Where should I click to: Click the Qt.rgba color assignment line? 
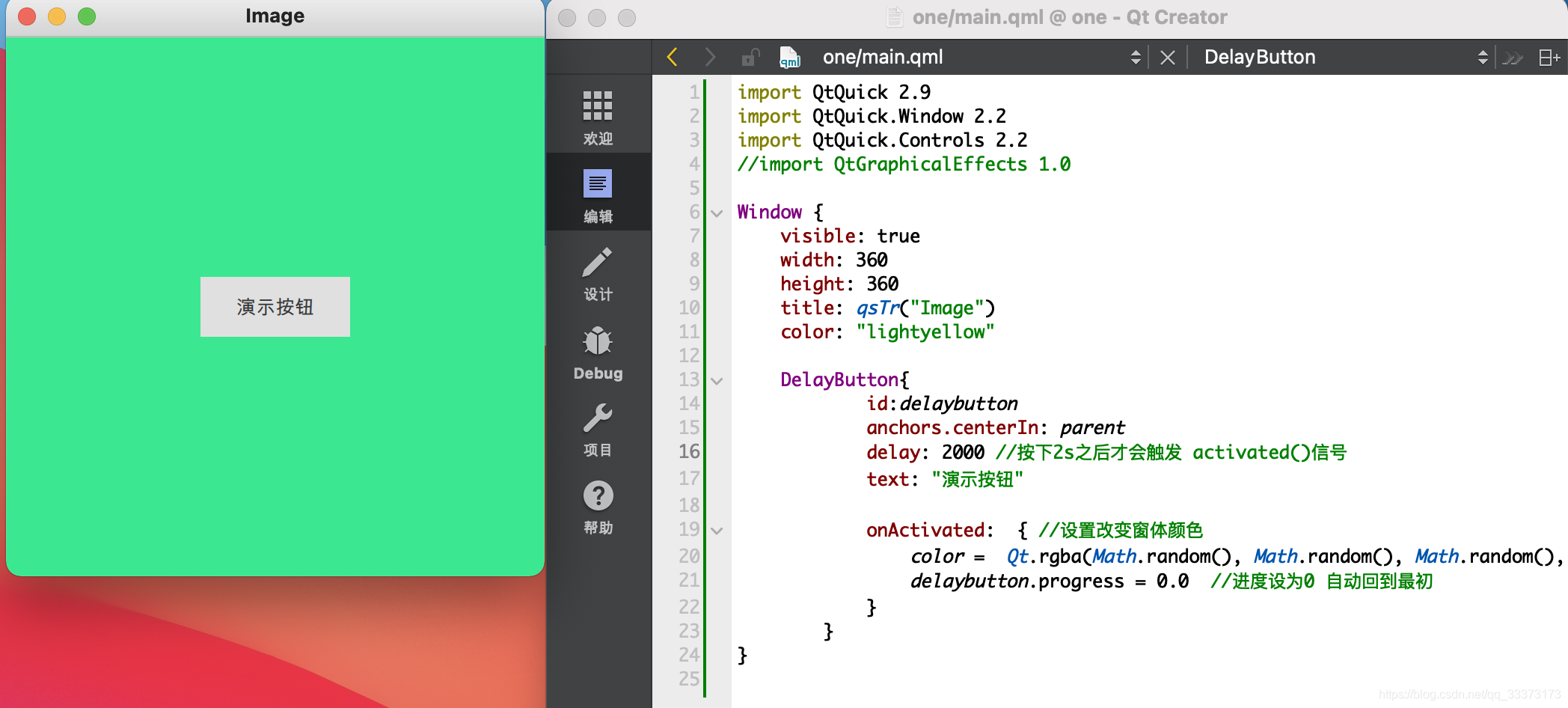[x=1237, y=556]
